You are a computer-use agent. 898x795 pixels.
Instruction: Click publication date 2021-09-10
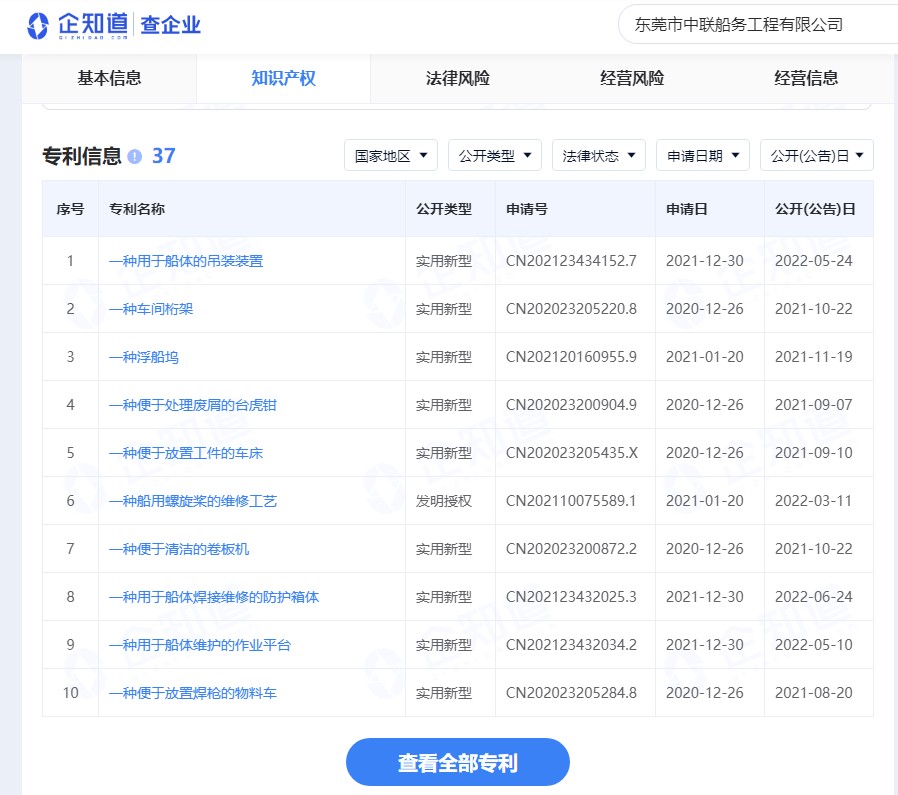click(814, 453)
